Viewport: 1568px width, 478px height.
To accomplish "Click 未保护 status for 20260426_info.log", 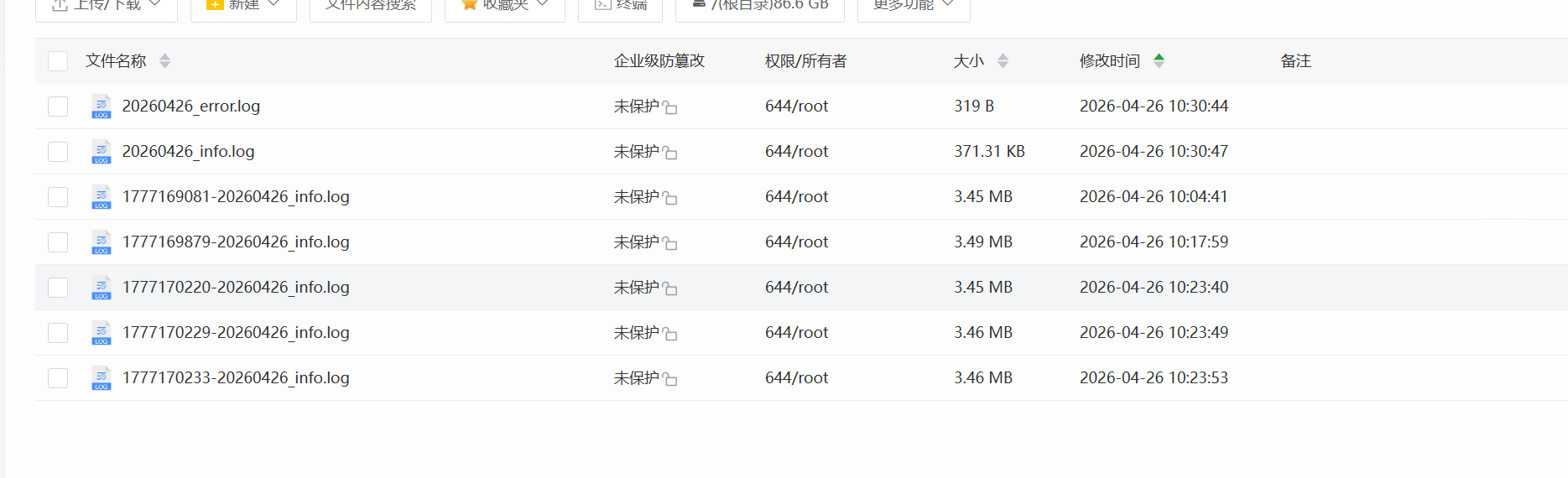I will click(636, 152).
